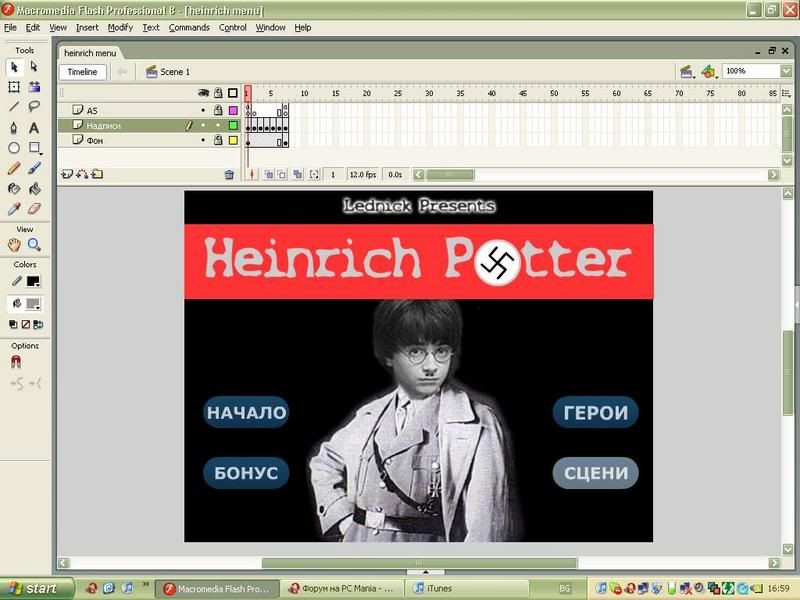Image resolution: width=800 pixels, height=600 pixels.
Task: Hide the Надписи layer
Action: click(x=203, y=125)
